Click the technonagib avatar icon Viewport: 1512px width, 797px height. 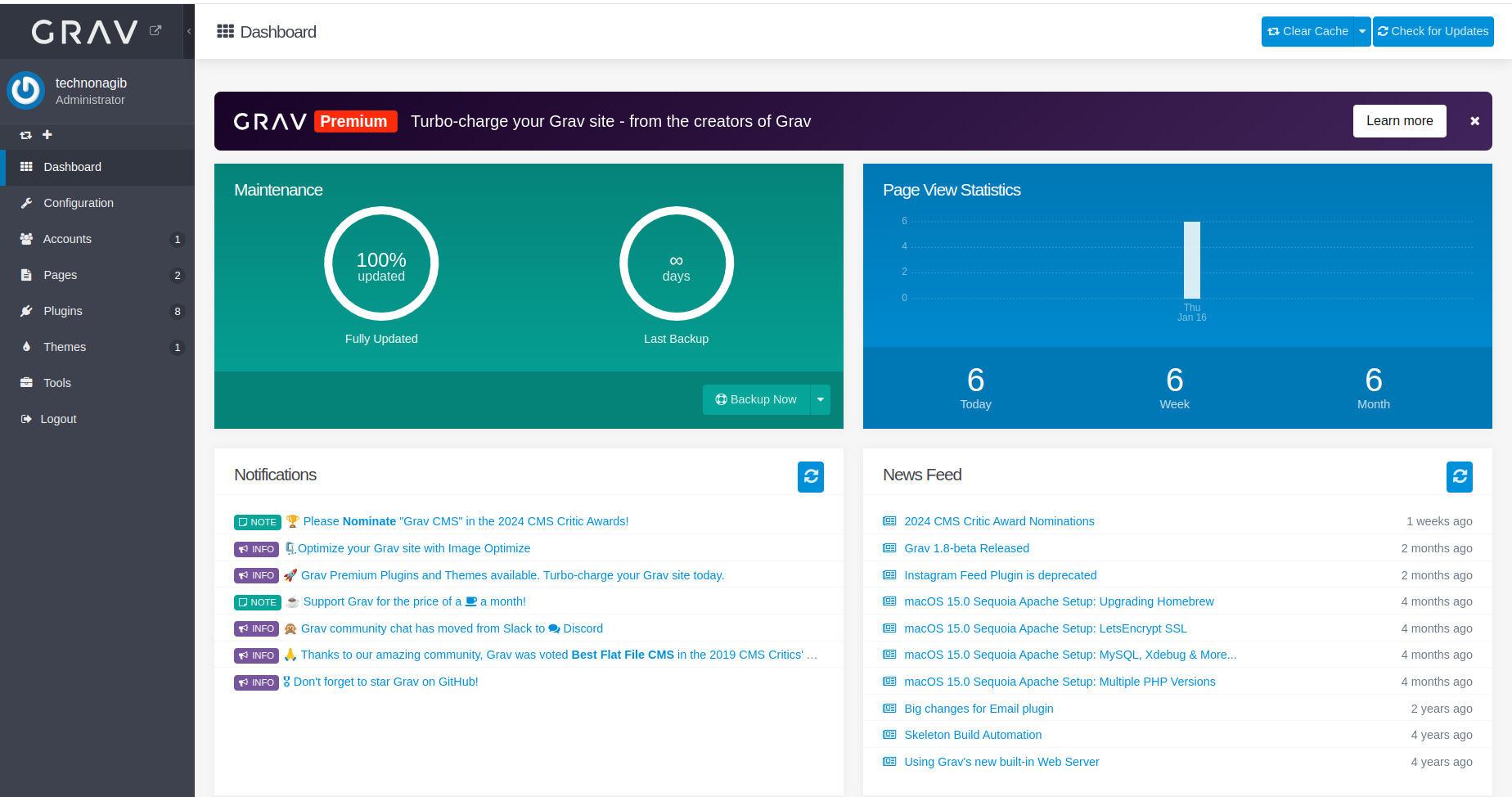coord(25,90)
